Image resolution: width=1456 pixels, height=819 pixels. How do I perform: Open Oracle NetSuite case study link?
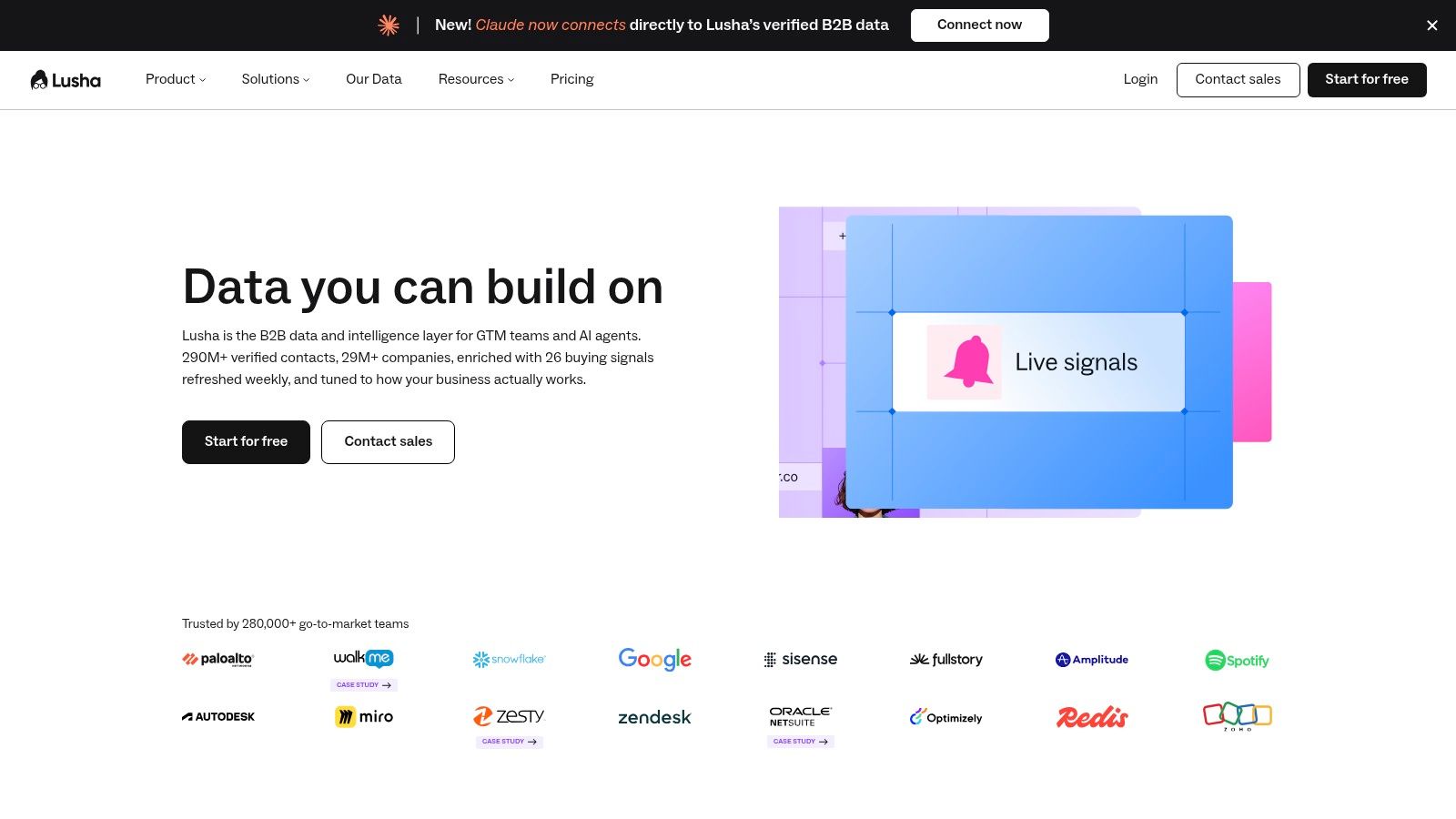coord(801,742)
